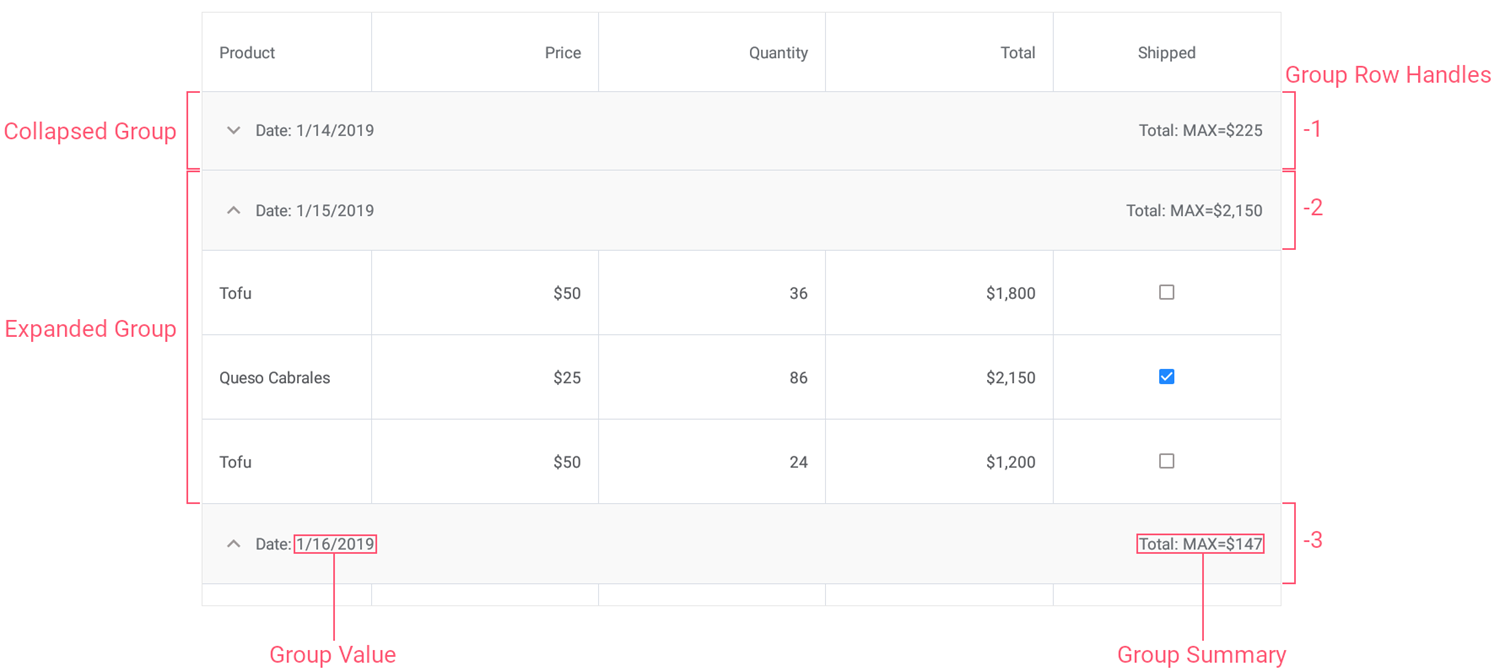
Task: Click the Quantity column header
Action: click(x=778, y=53)
